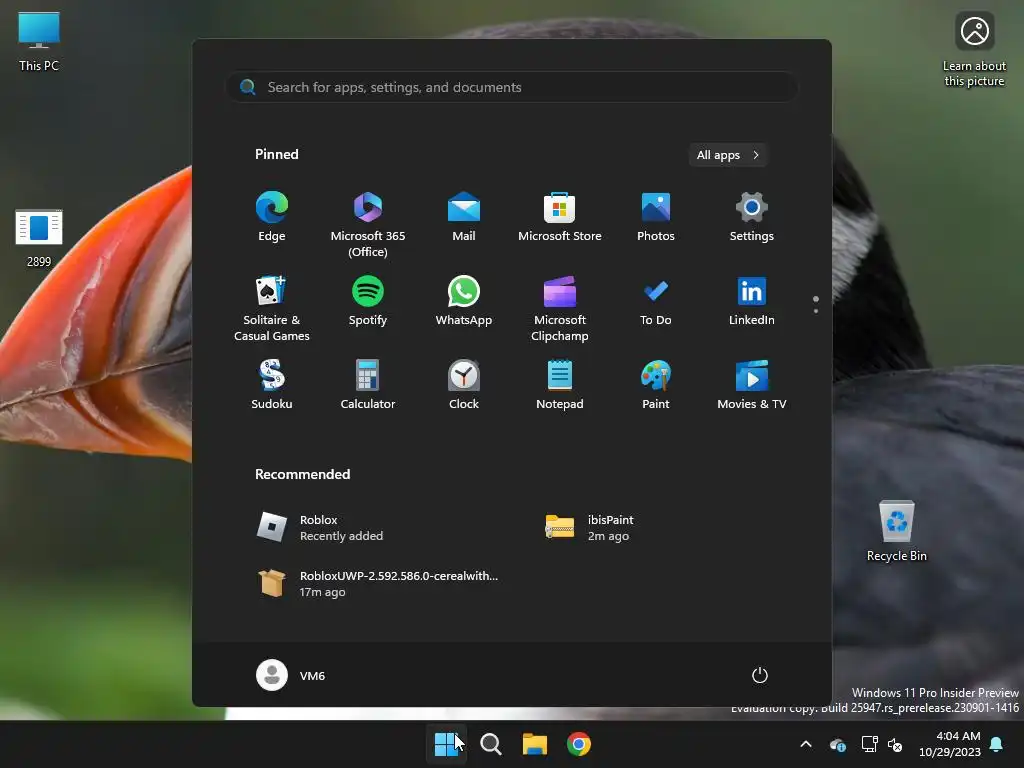The image size is (1024, 768).
Task: Open Settings from pinned apps
Action: [752, 217]
